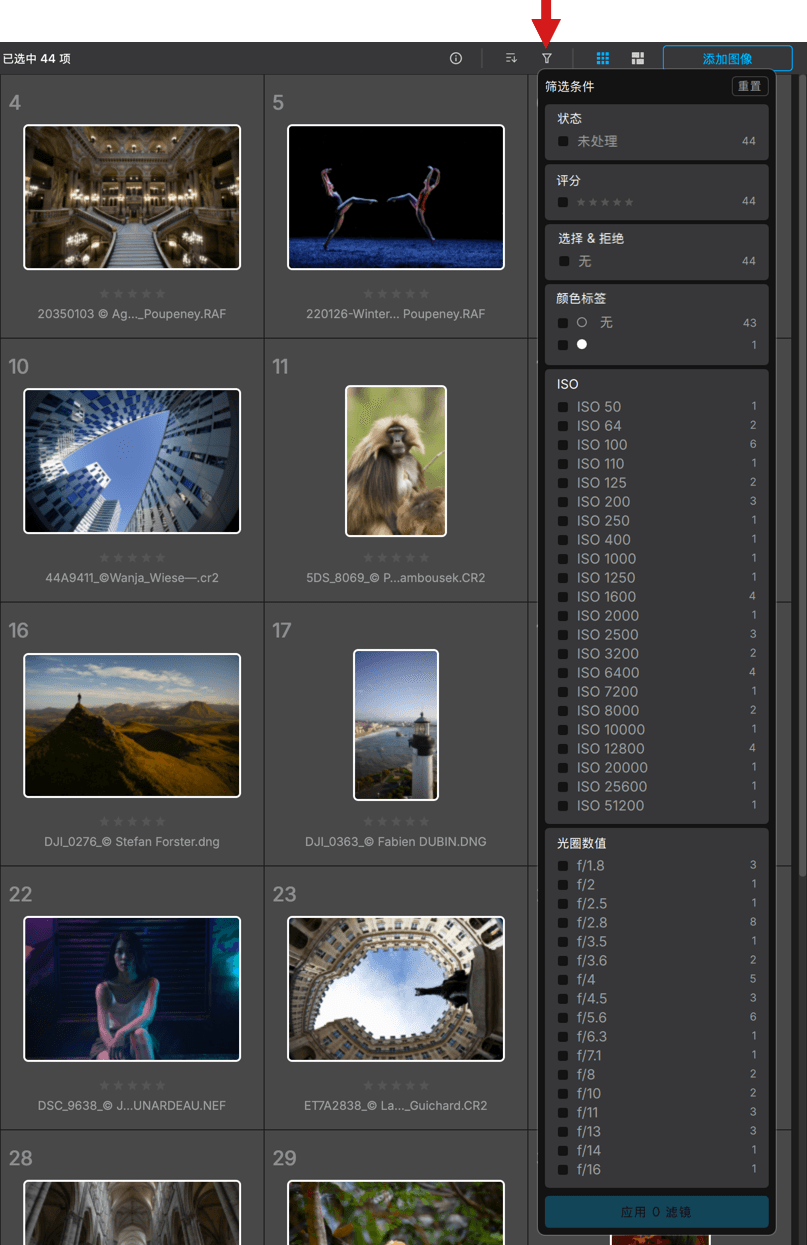The height and width of the screenshot is (1245, 807).
Task: Select the f/13 aperture filter
Action: coord(563,1132)
